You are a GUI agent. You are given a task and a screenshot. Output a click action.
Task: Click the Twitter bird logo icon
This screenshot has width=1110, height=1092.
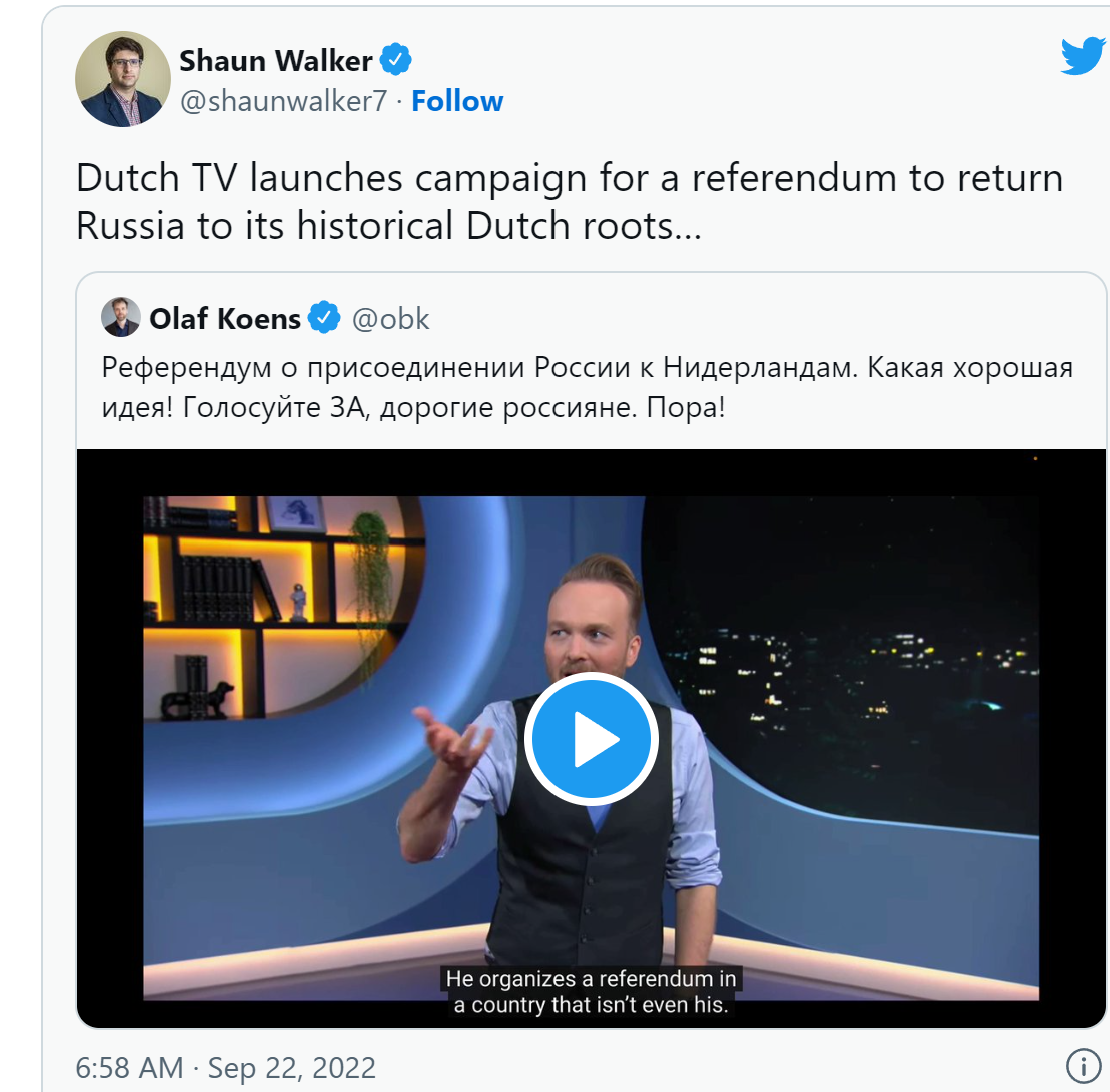coord(1084,56)
